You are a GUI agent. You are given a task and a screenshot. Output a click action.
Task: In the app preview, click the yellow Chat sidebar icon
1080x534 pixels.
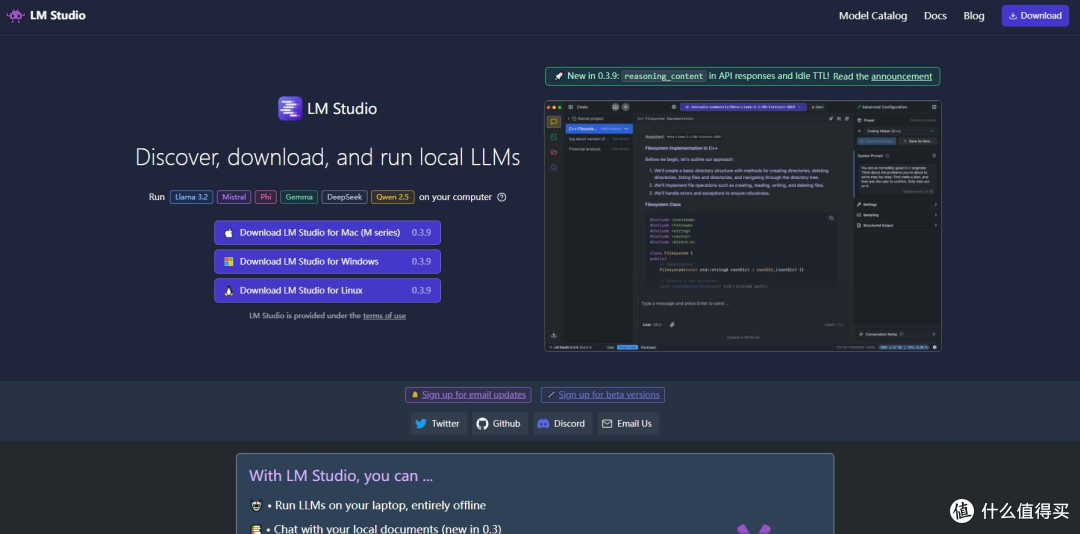coord(554,122)
